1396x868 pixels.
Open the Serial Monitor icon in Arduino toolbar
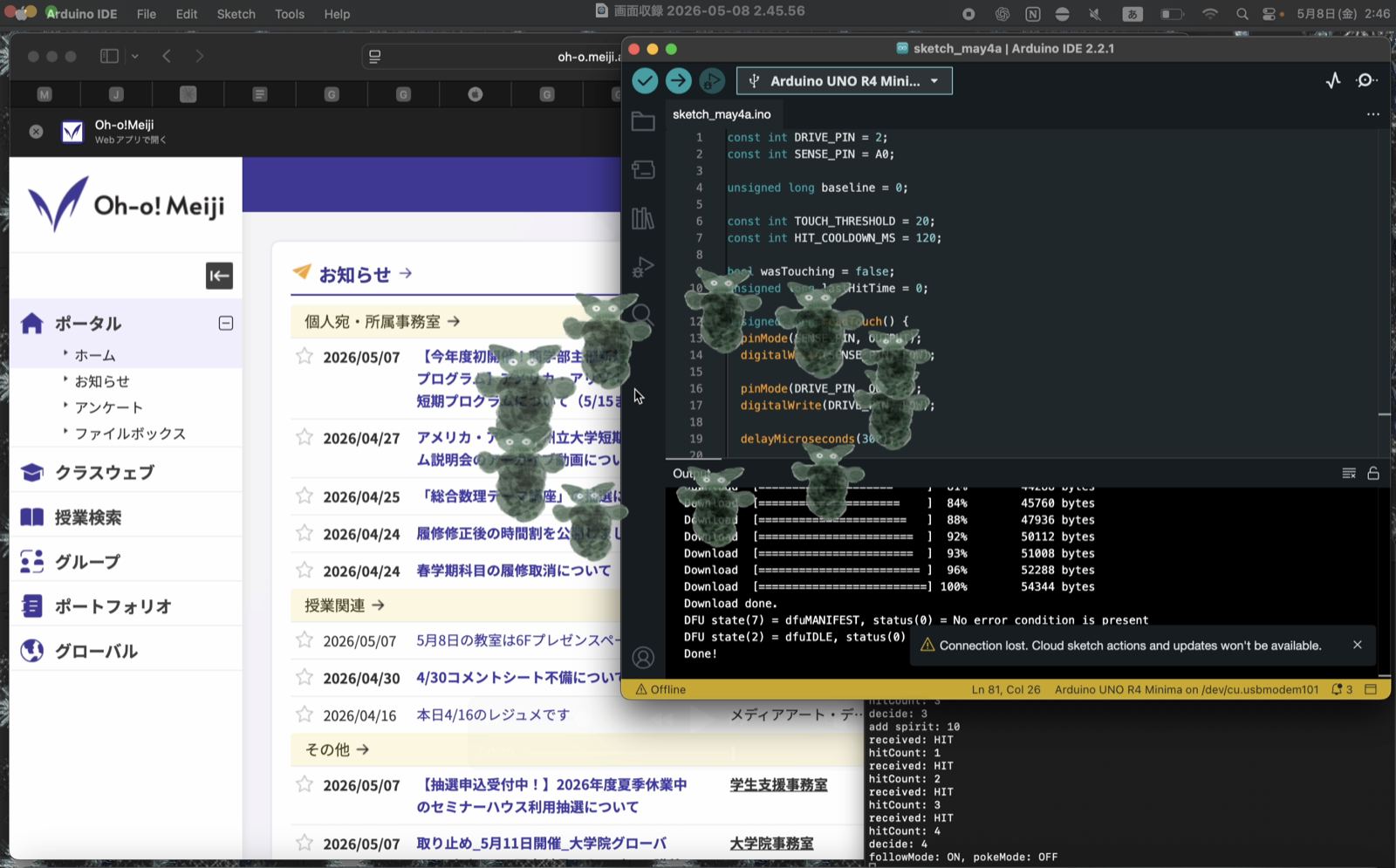pyautogui.click(x=1366, y=80)
